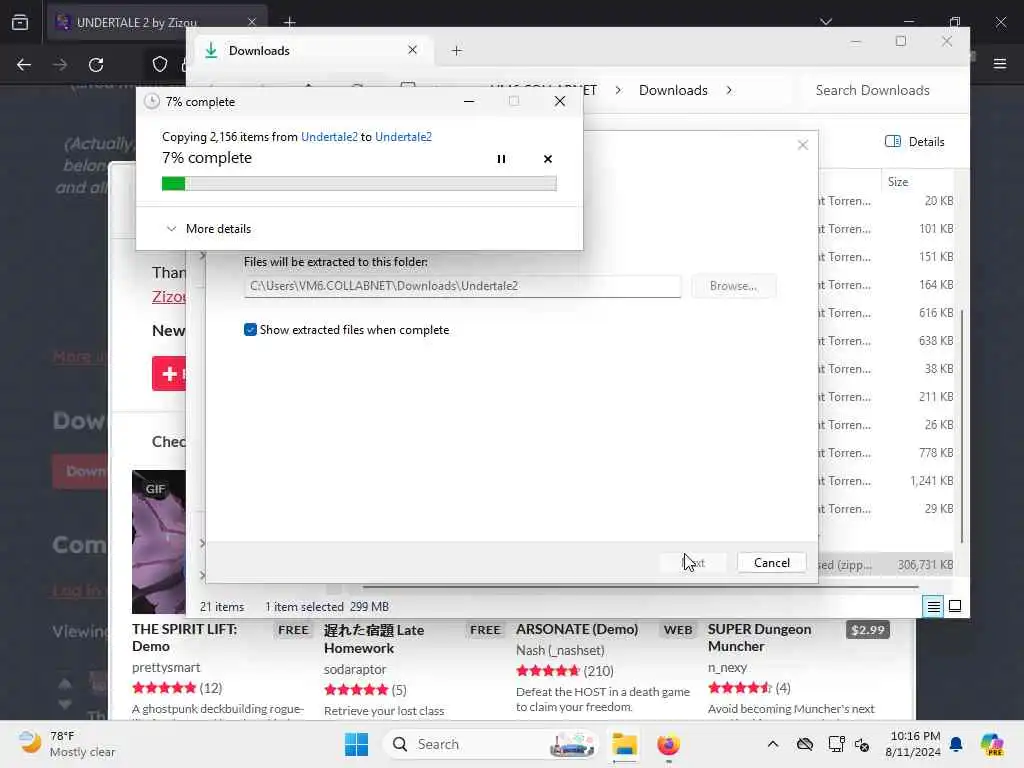
Task: Expand More details in copy dialog
Action: click(x=209, y=229)
